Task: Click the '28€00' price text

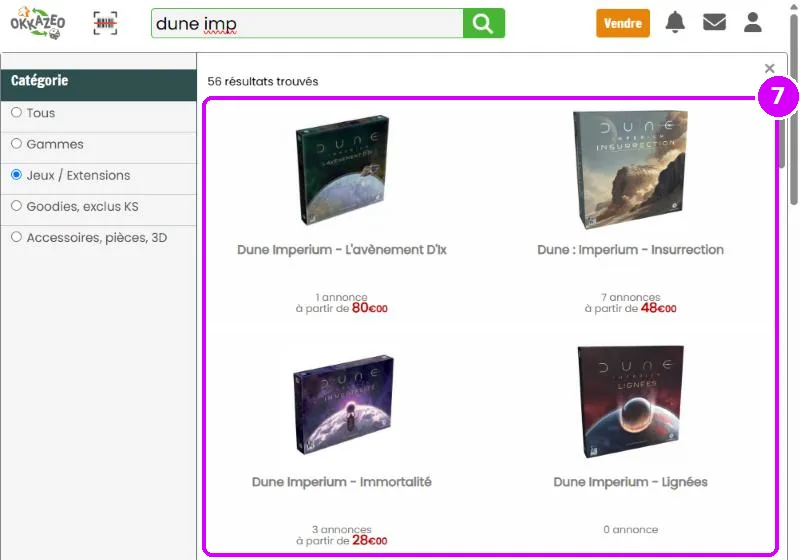Action: [369, 540]
